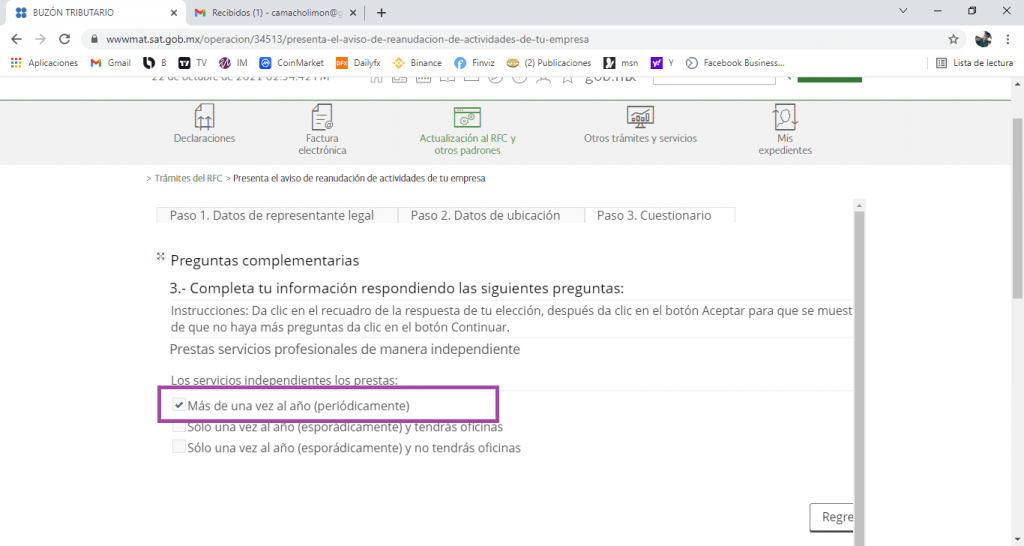Open Lista de lectura reading list
1024x546 pixels.
pos(974,63)
